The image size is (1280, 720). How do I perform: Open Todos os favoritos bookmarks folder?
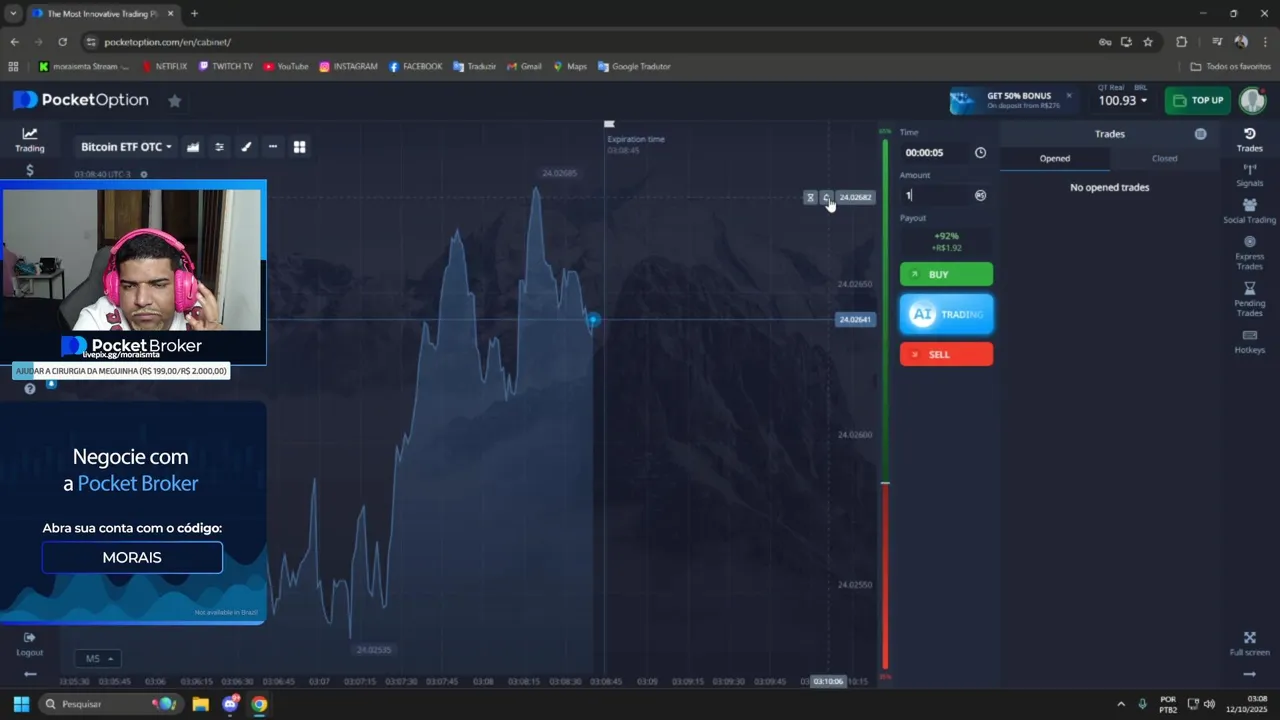click(1230, 67)
